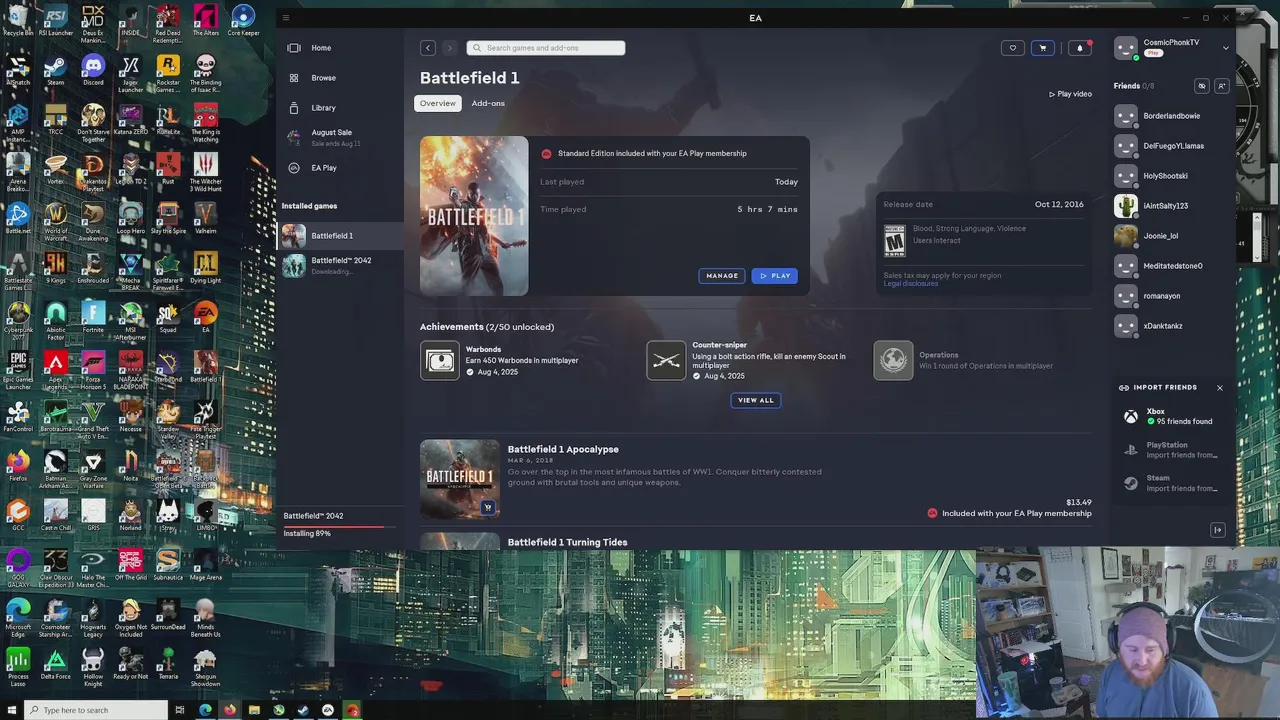This screenshot has width=1280, height=720.
Task: Click the Battlefield 1 cover art
Action: point(474,216)
